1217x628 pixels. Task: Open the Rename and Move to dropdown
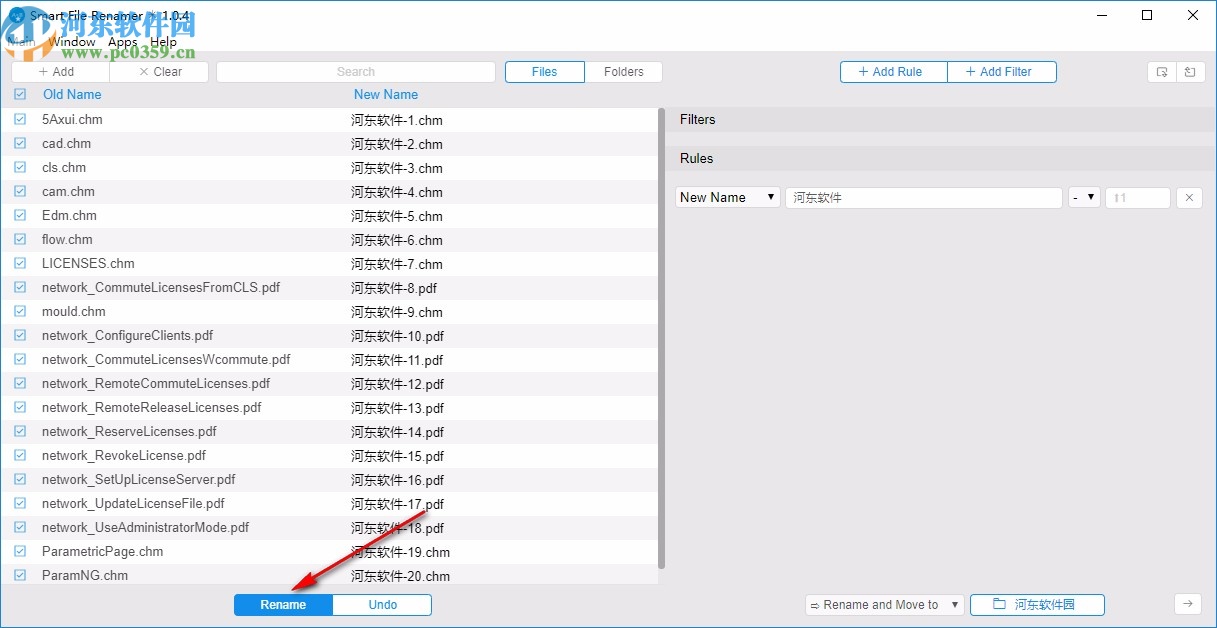[x=883, y=604]
